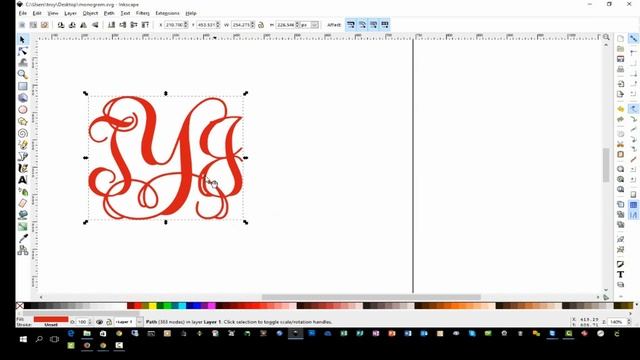This screenshot has height=360, width=640.
Task: Flip selected object vertically
Action: tap(95, 25)
